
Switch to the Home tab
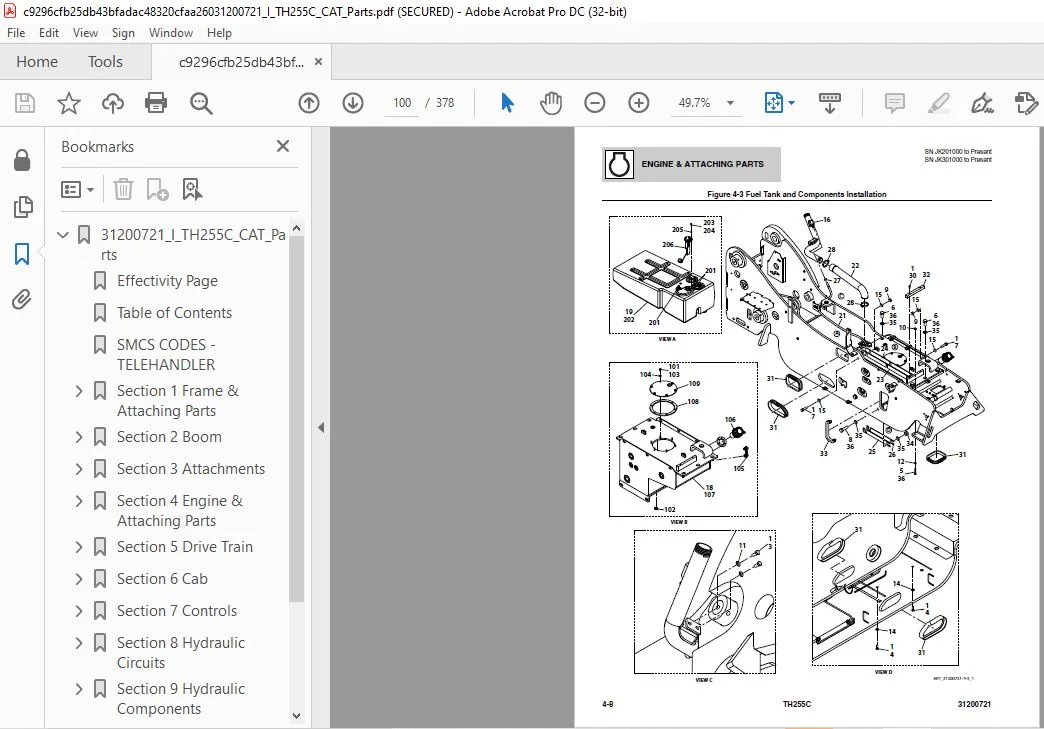(x=37, y=62)
